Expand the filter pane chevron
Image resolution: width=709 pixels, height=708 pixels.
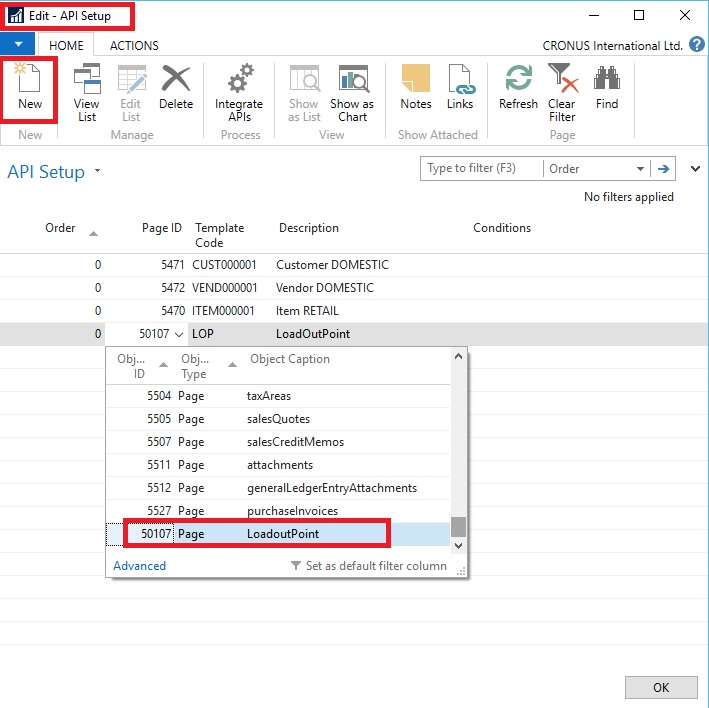(696, 168)
